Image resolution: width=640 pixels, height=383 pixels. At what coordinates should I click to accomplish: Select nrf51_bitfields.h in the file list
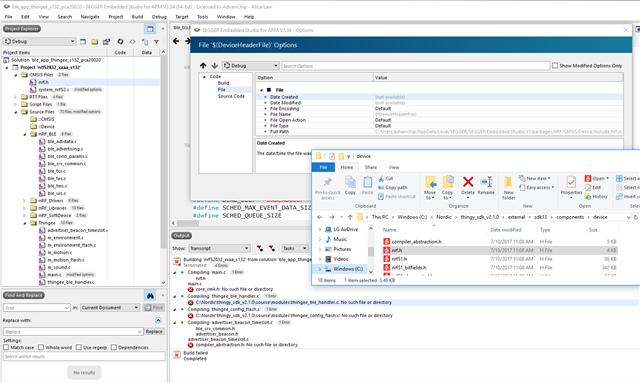click(x=409, y=267)
